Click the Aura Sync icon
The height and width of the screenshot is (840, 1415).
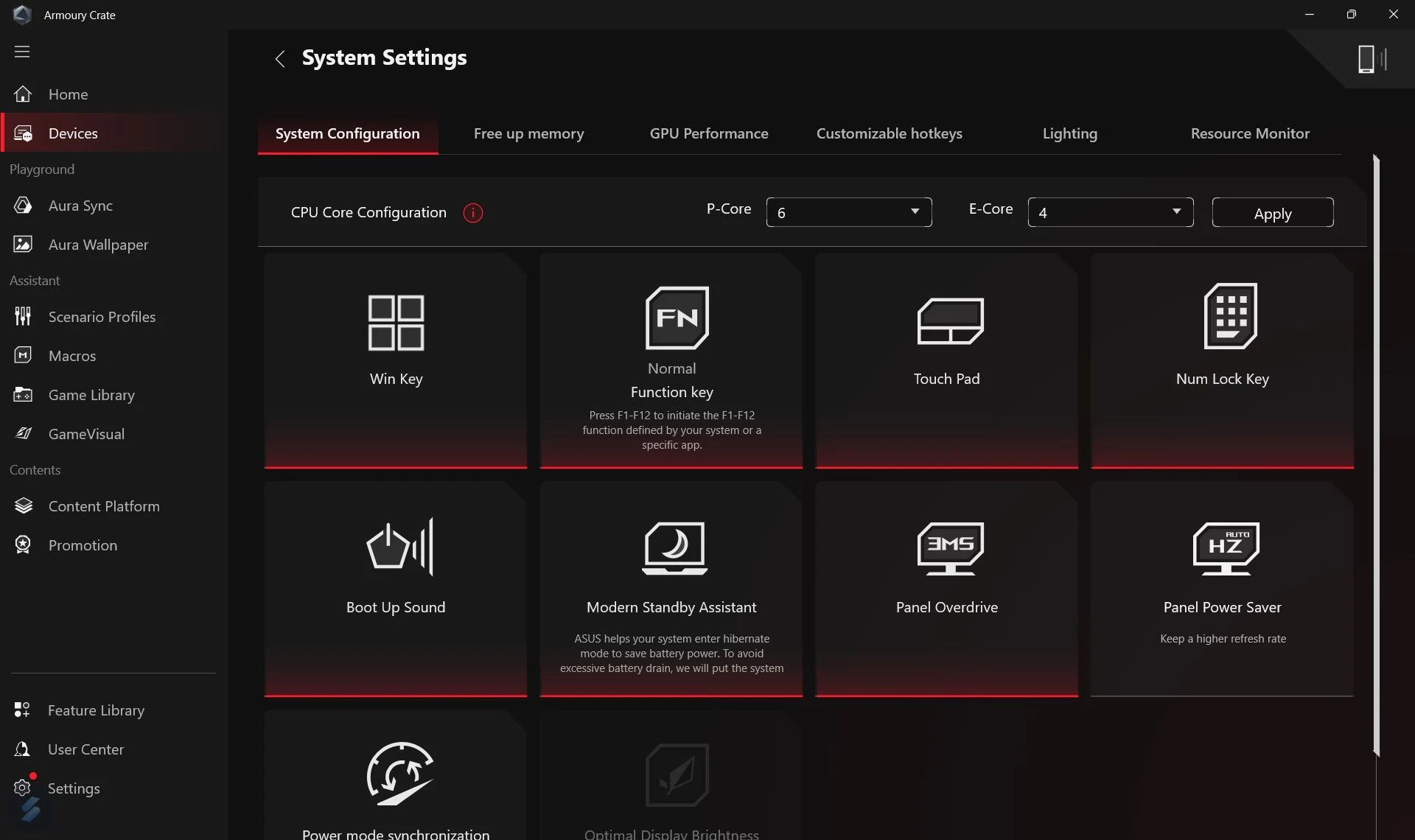click(x=23, y=206)
